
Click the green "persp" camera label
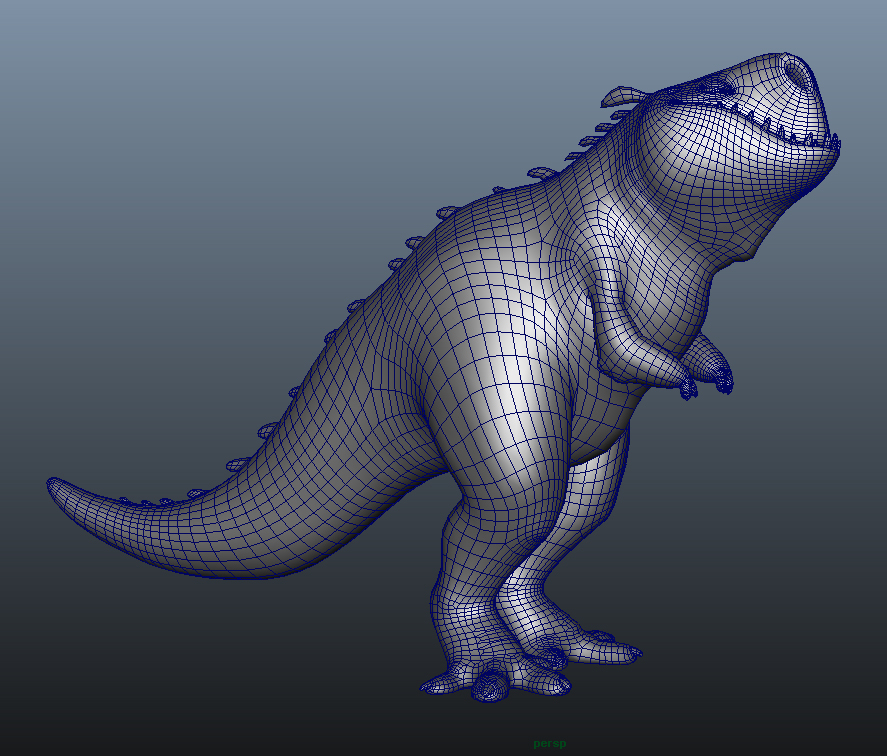549,744
